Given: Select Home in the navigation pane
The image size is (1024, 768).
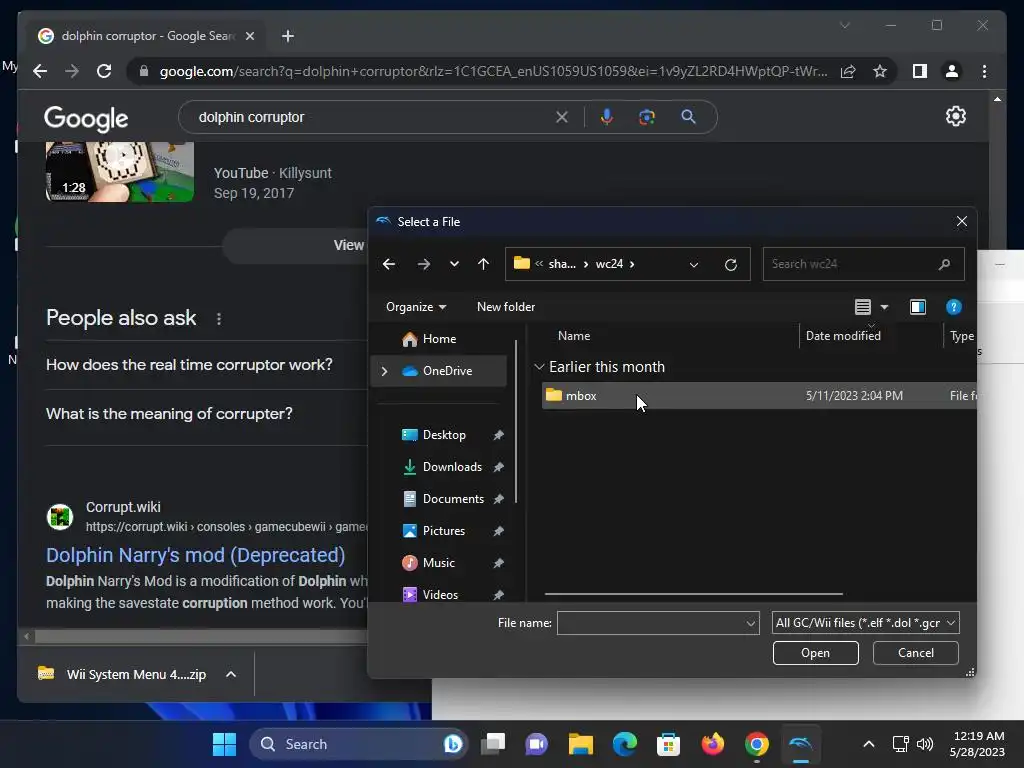Looking at the screenshot, I should [x=439, y=339].
